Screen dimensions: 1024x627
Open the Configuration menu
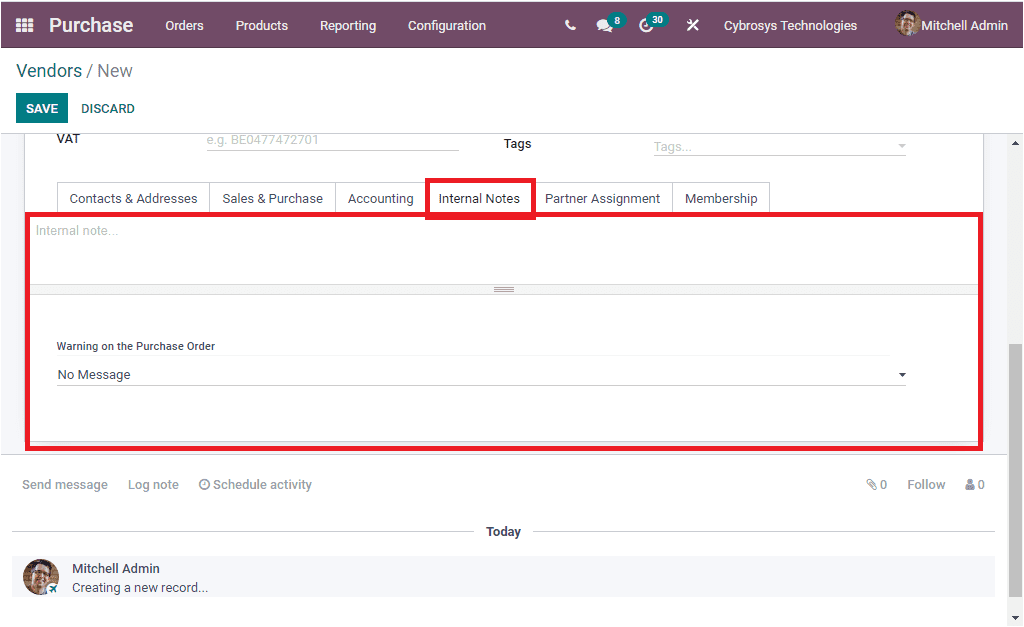click(446, 26)
